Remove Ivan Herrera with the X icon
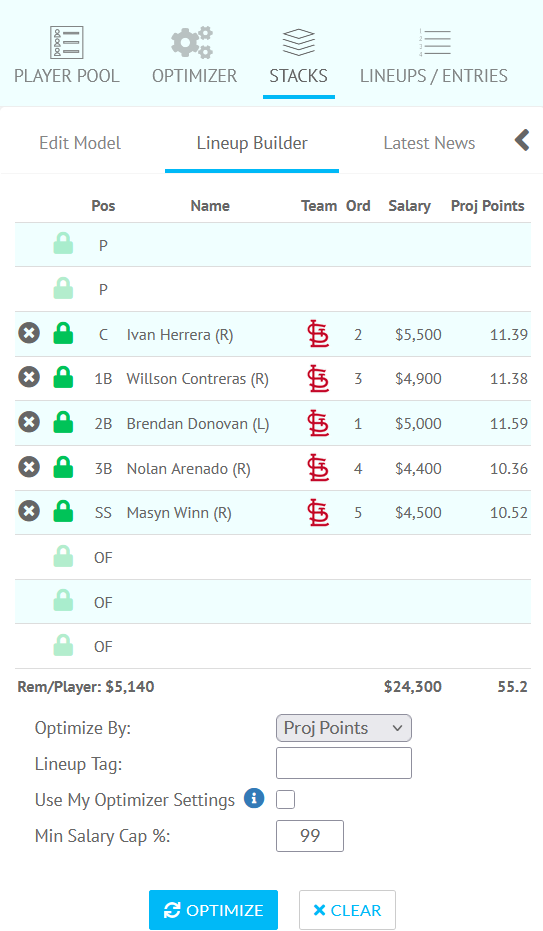This screenshot has width=543, height=931. tap(29, 333)
